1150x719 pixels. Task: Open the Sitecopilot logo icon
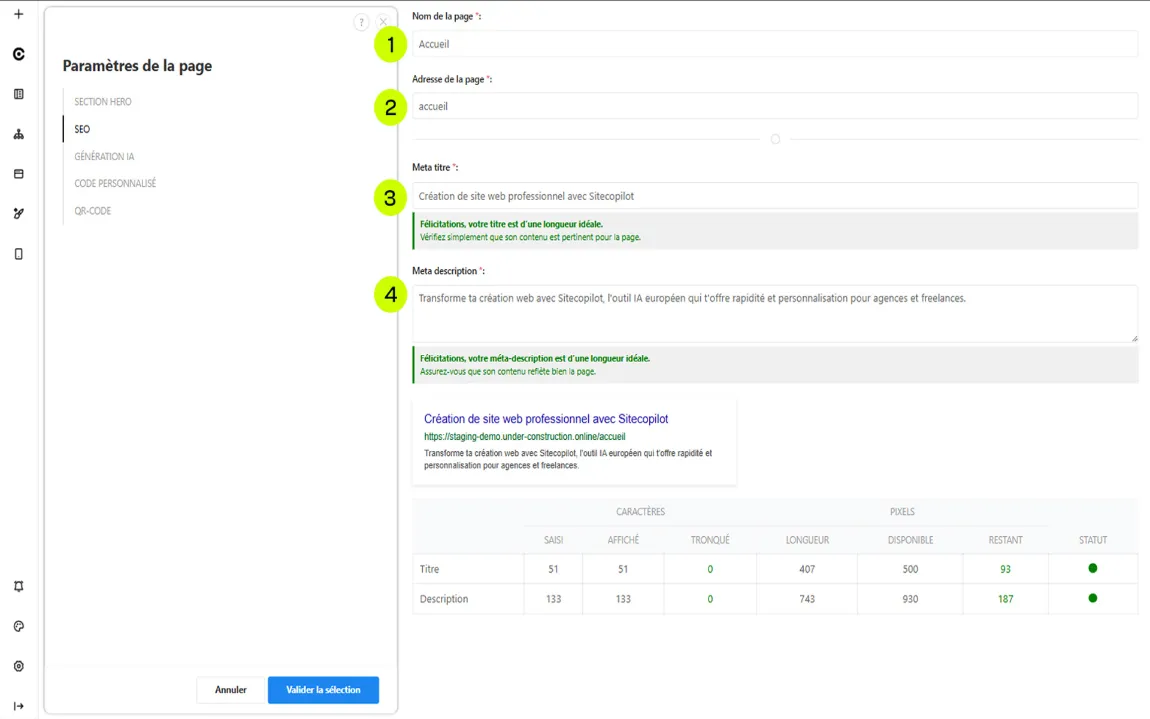18,54
